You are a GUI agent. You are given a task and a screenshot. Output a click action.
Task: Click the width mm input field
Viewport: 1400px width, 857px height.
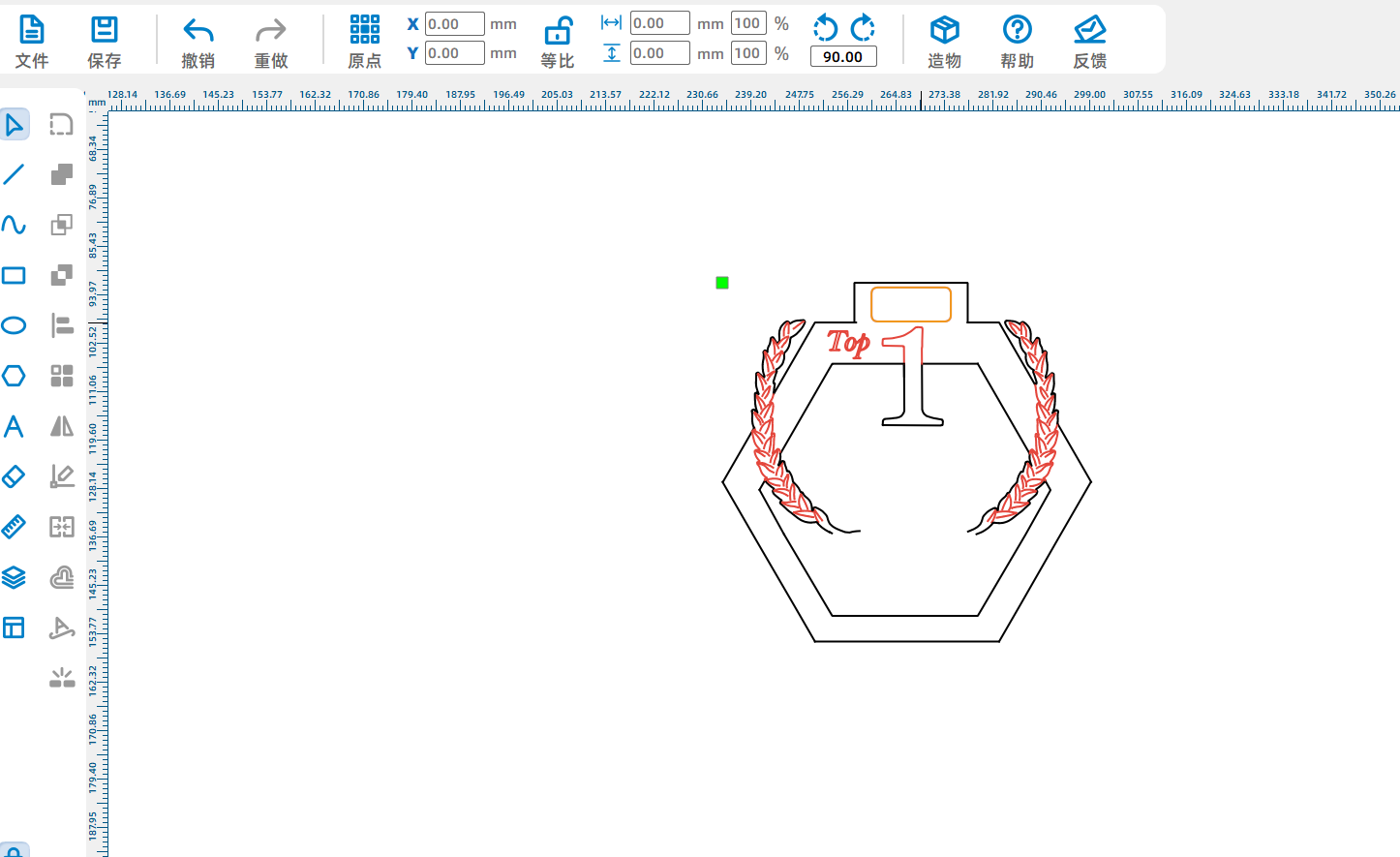(x=660, y=23)
